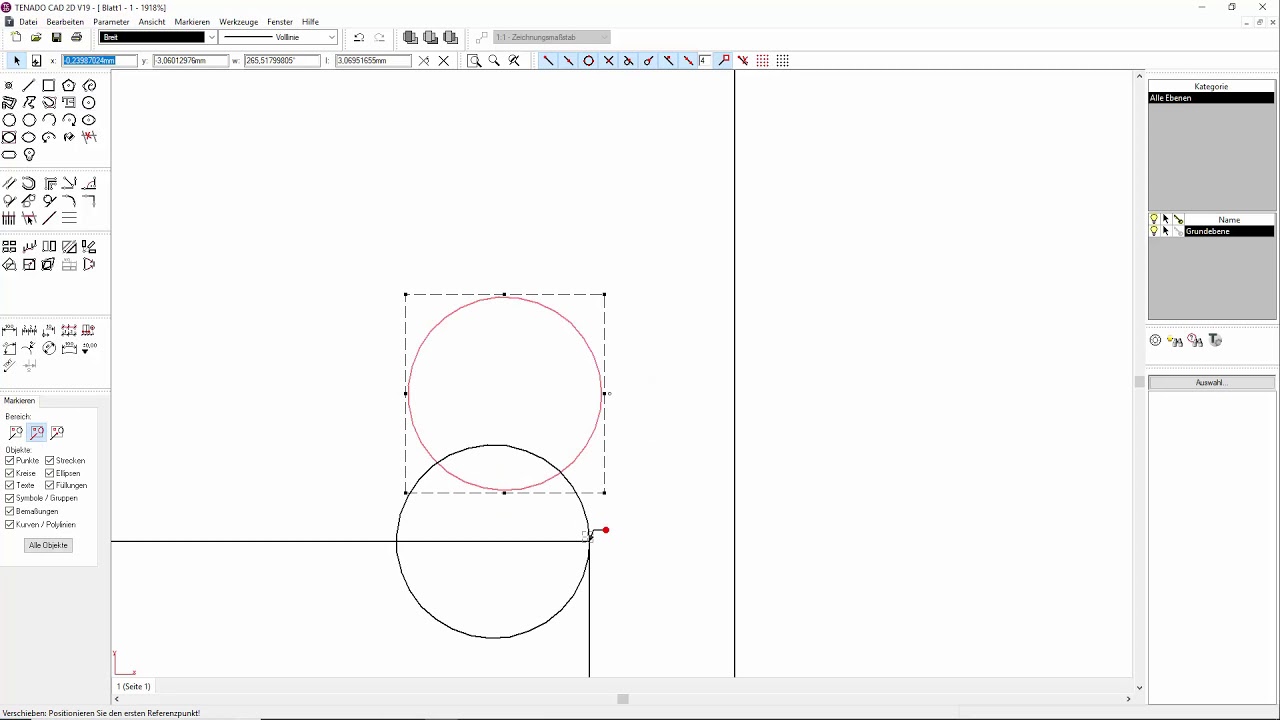Select the hatching tool icon

coord(69,247)
